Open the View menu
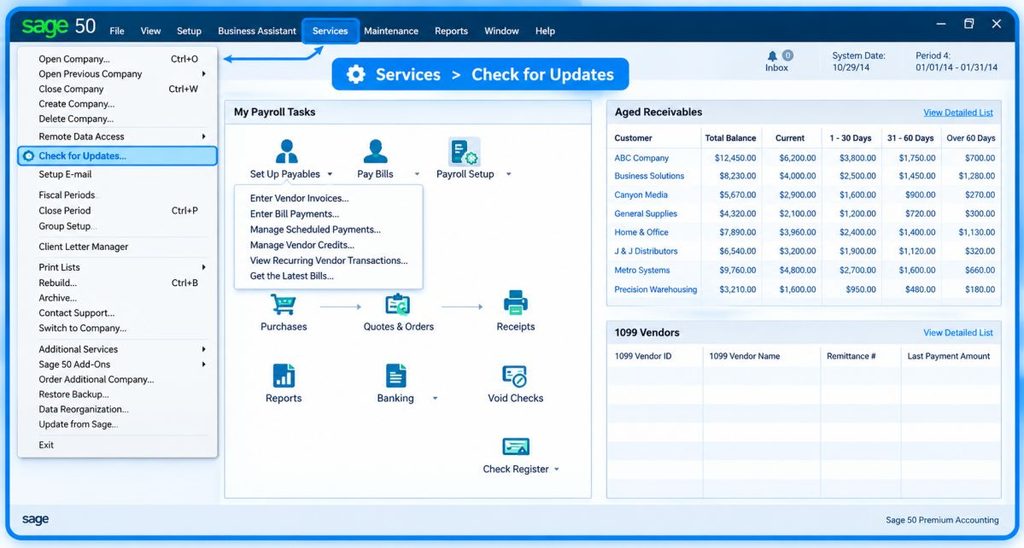Viewport: 1024px width, 548px height. [x=150, y=31]
